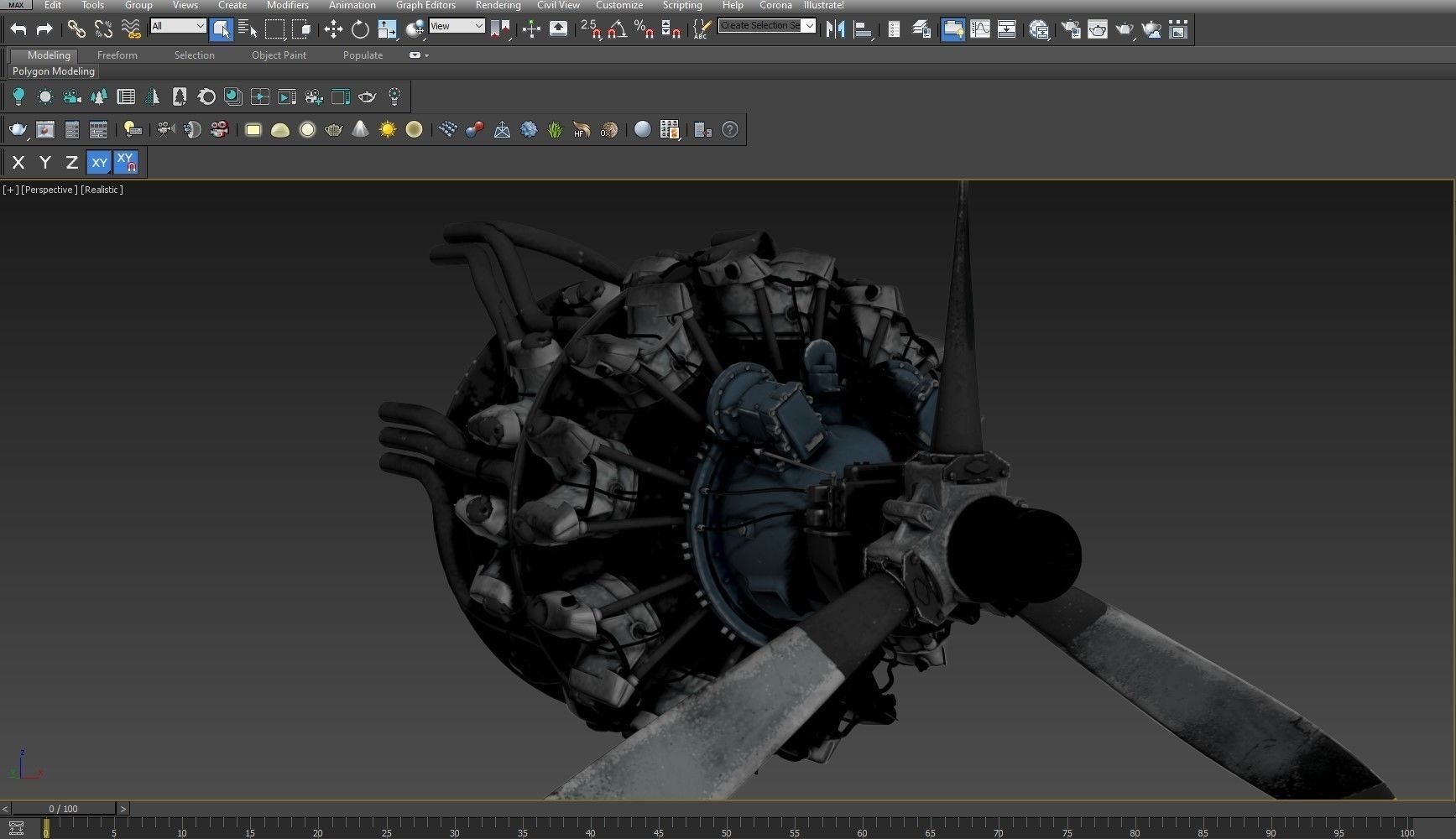Screen dimensions: 1456x839
Task: Open the Modifiers menu
Action: pos(288,5)
